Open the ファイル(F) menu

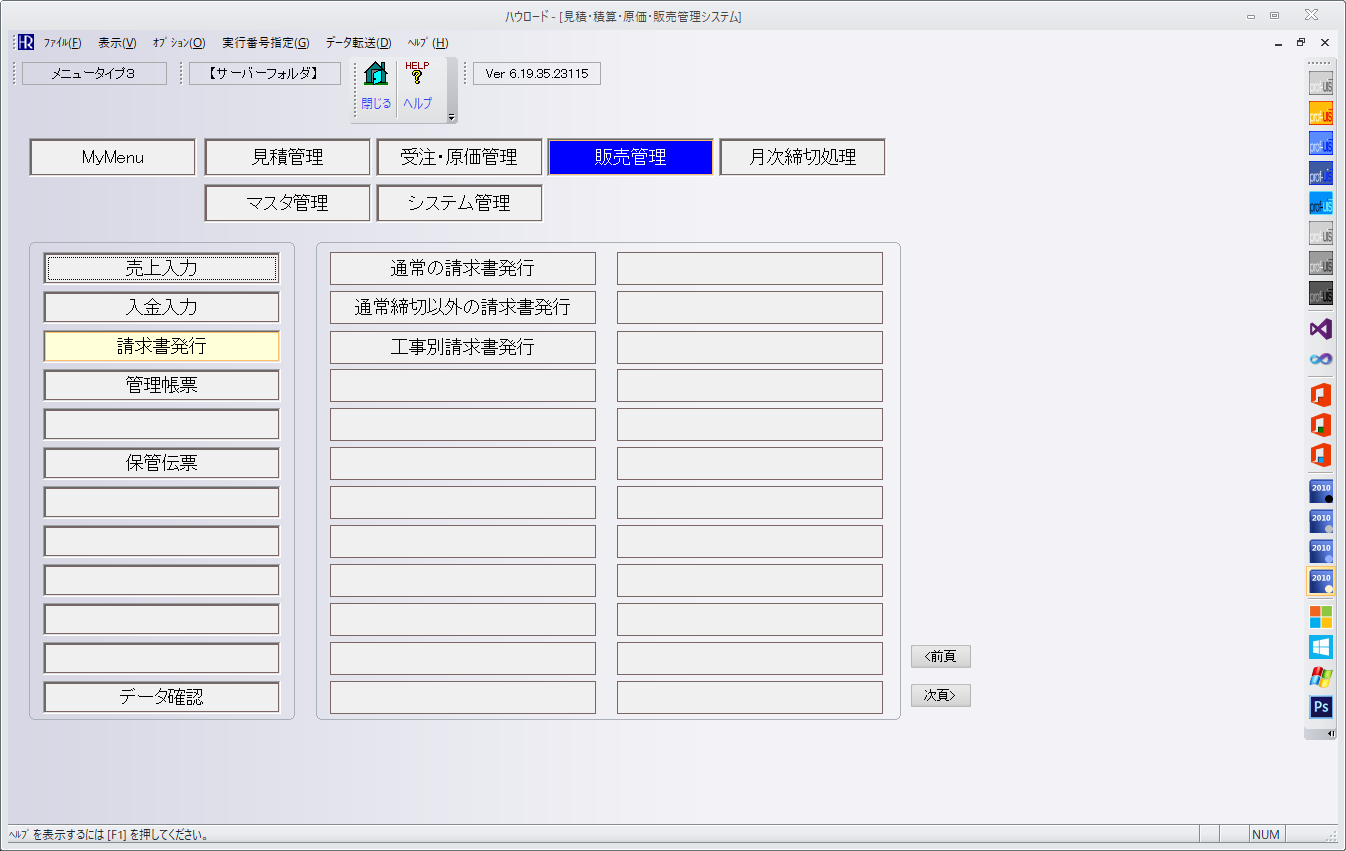click(x=62, y=43)
